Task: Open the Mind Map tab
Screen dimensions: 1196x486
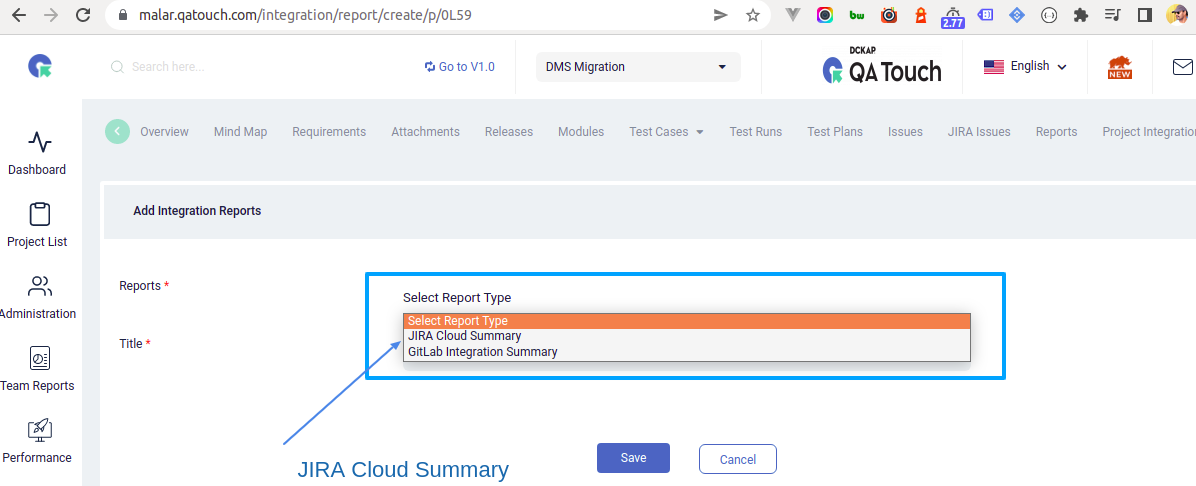Action: [x=240, y=132]
